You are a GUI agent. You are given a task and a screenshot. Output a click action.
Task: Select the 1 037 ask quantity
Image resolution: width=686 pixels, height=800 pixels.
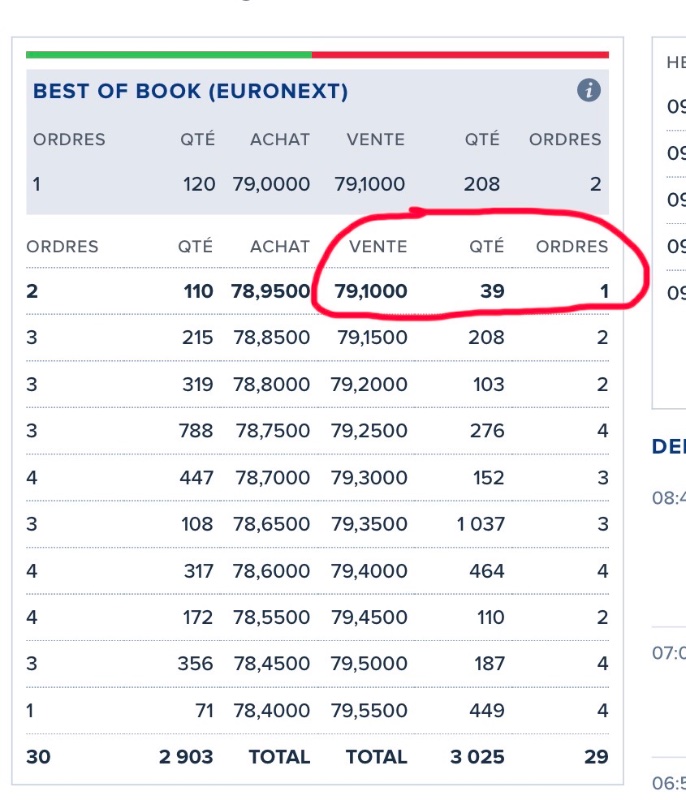(480, 524)
